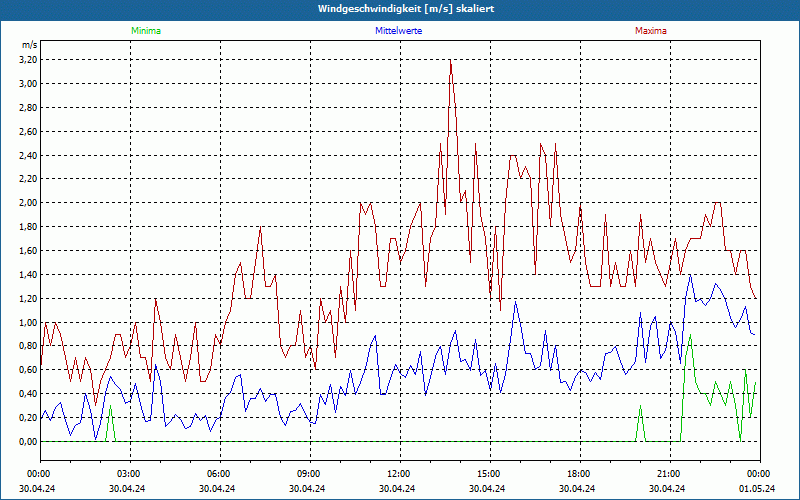Click the 00:00 label dated 30.04.24
The height and width of the screenshot is (500, 800).
click(x=37, y=474)
